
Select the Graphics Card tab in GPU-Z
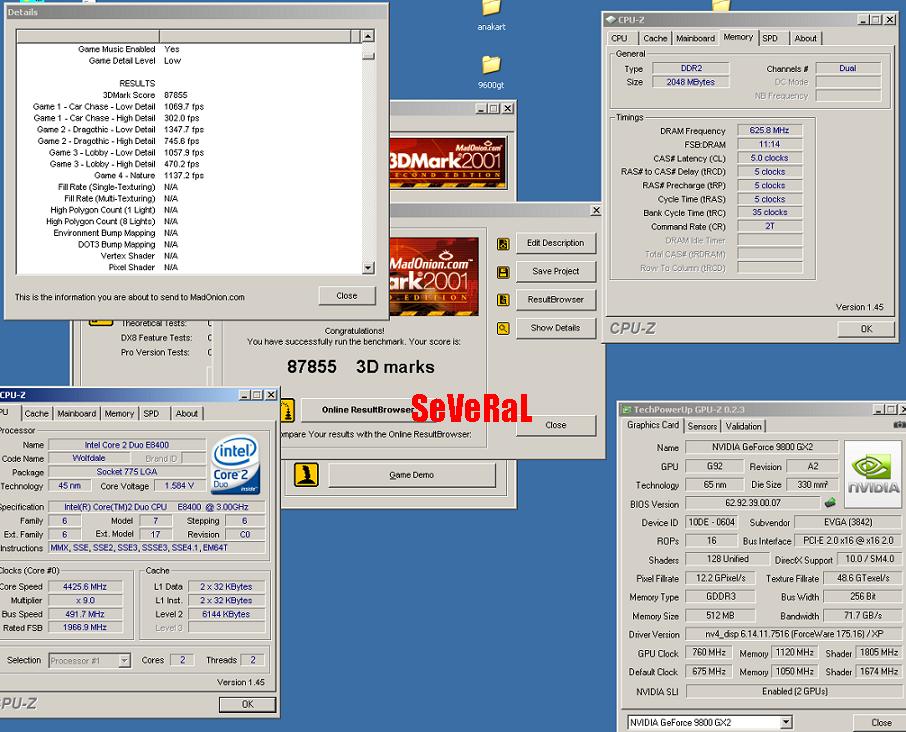[653, 425]
